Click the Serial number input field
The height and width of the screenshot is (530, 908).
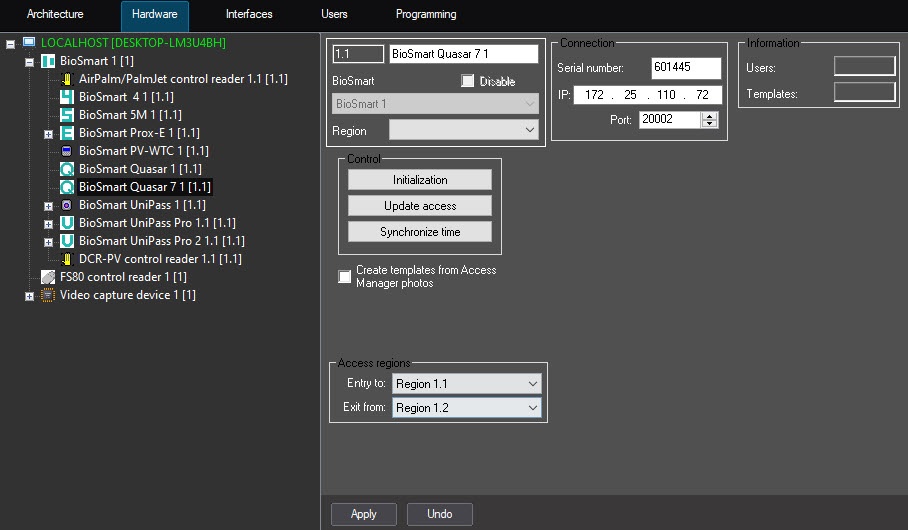coord(685,68)
